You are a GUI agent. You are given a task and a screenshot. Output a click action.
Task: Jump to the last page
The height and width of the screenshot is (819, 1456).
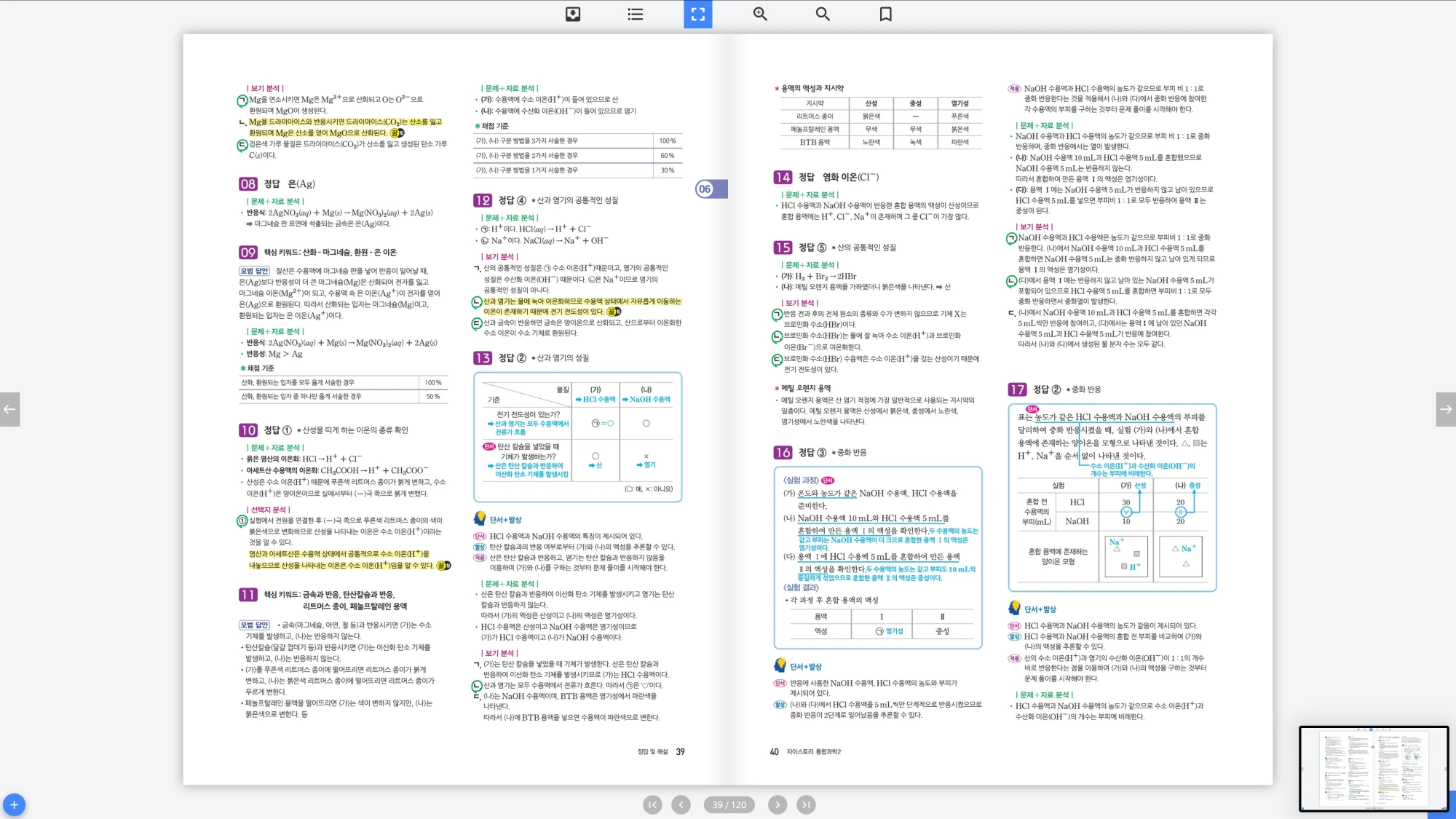coord(806,804)
